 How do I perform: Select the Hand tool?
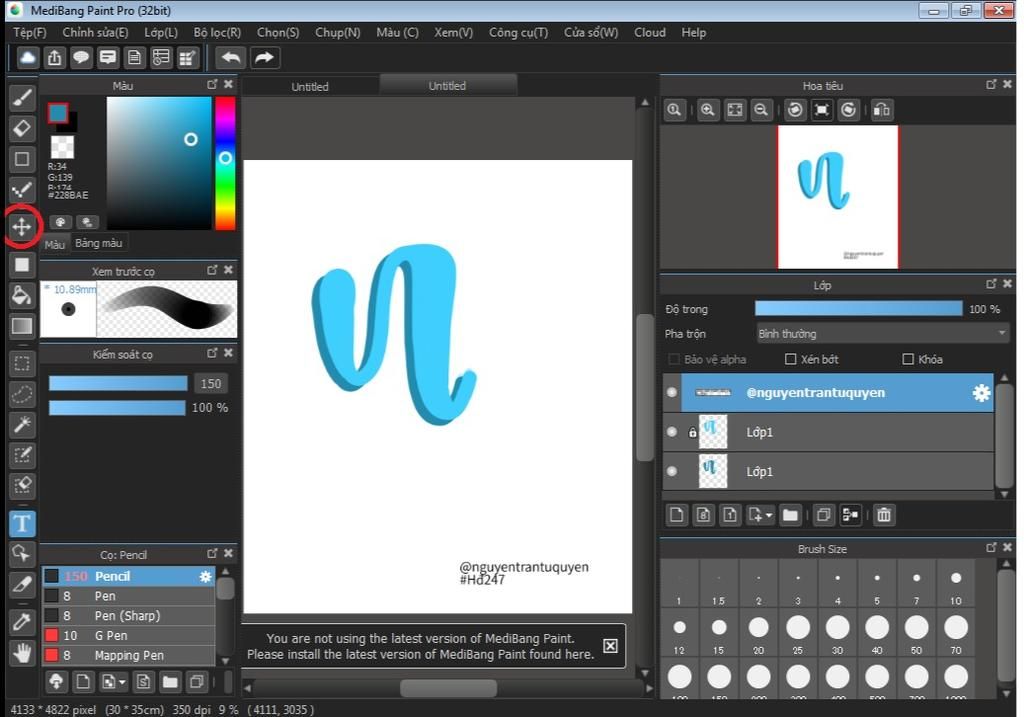(22, 652)
